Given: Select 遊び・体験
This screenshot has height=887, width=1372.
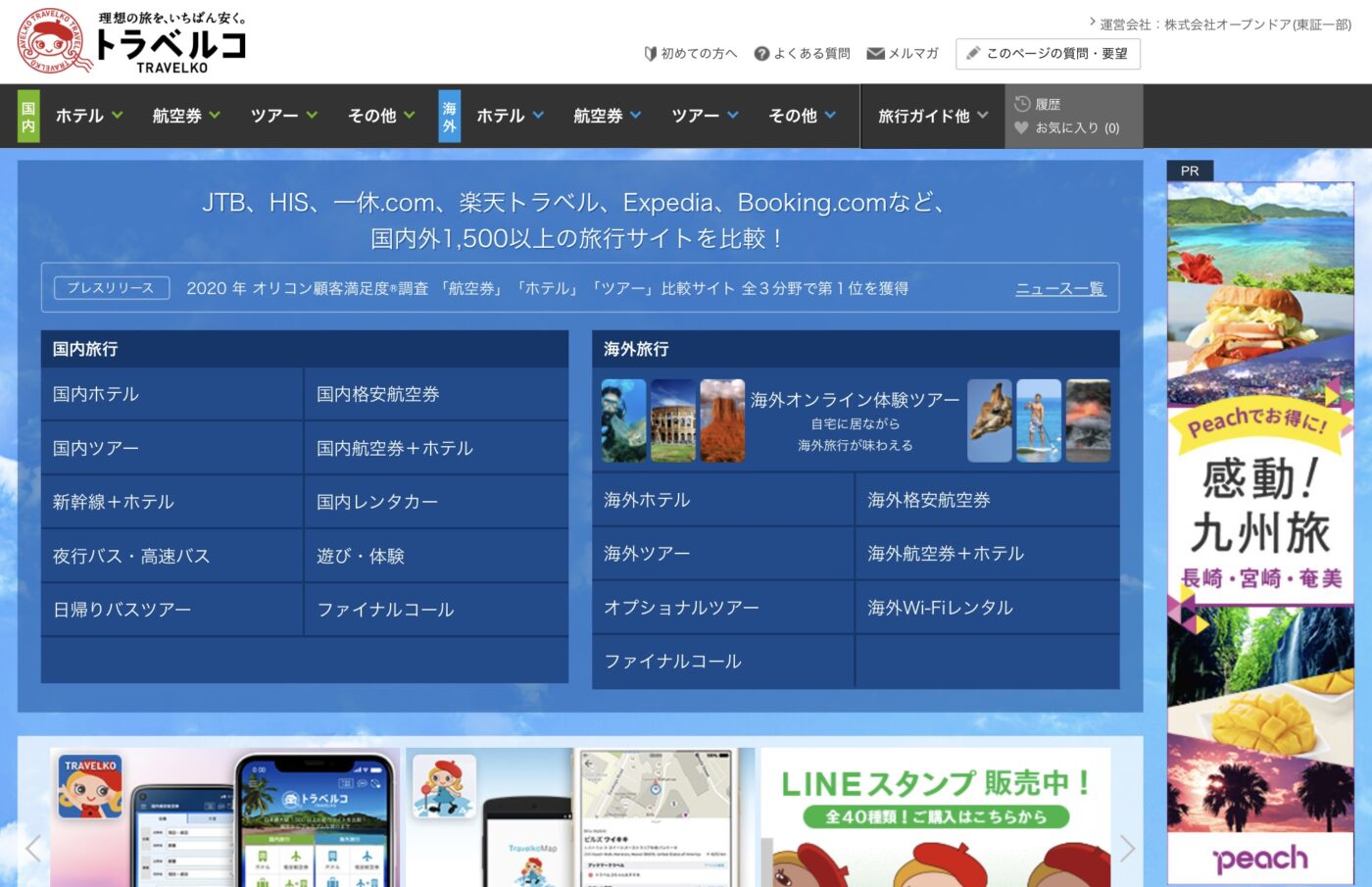Looking at the screenshot, I should (436, 556).
